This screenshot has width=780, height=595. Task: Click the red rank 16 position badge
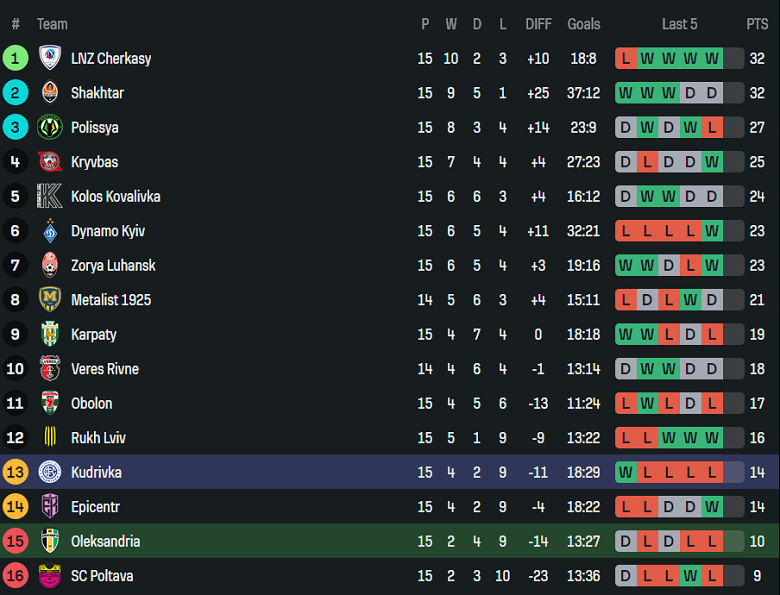(x=15, y=576)
